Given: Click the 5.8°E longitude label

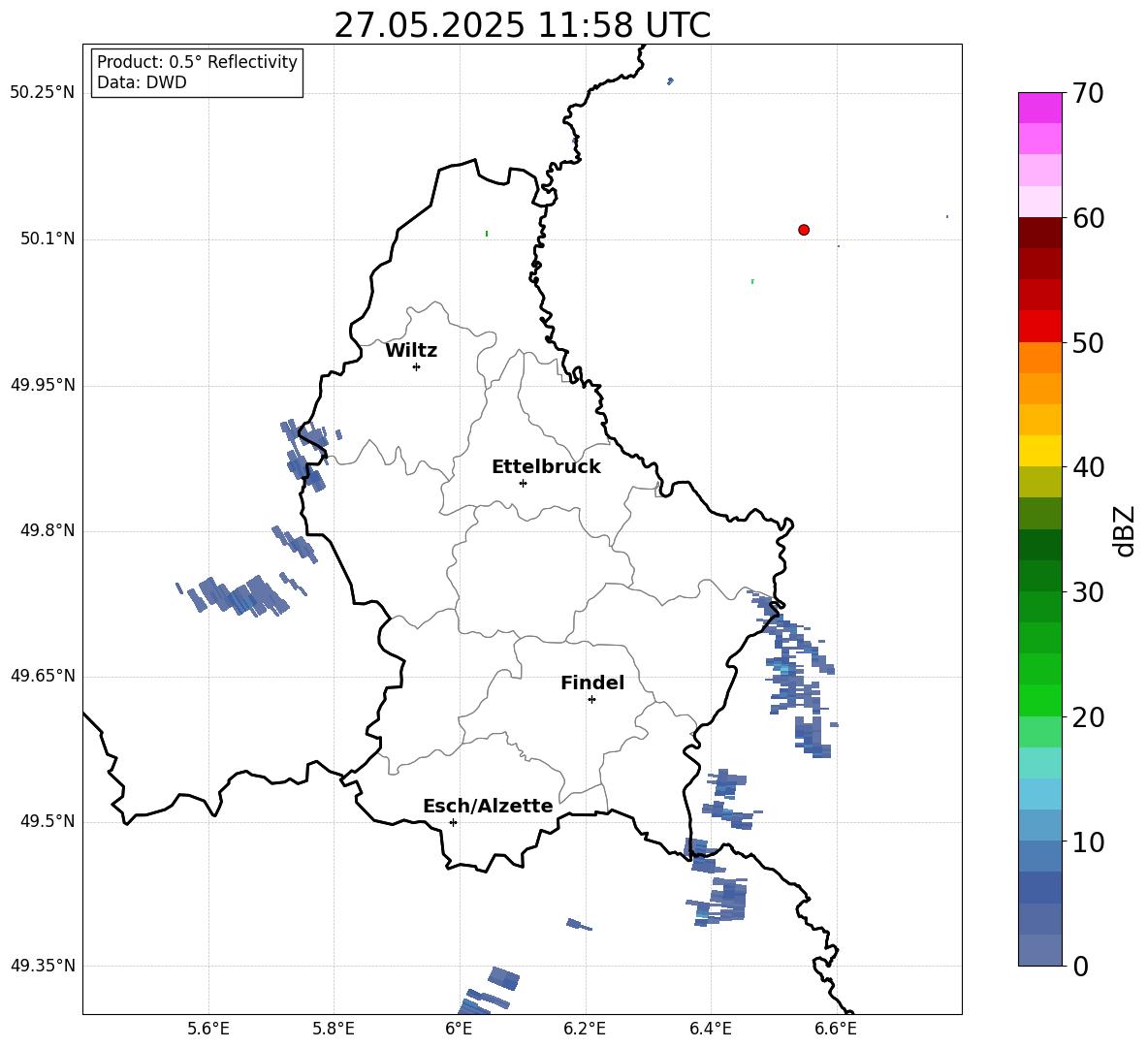Looking at the screenshot, I should [x=334, y=1029].
